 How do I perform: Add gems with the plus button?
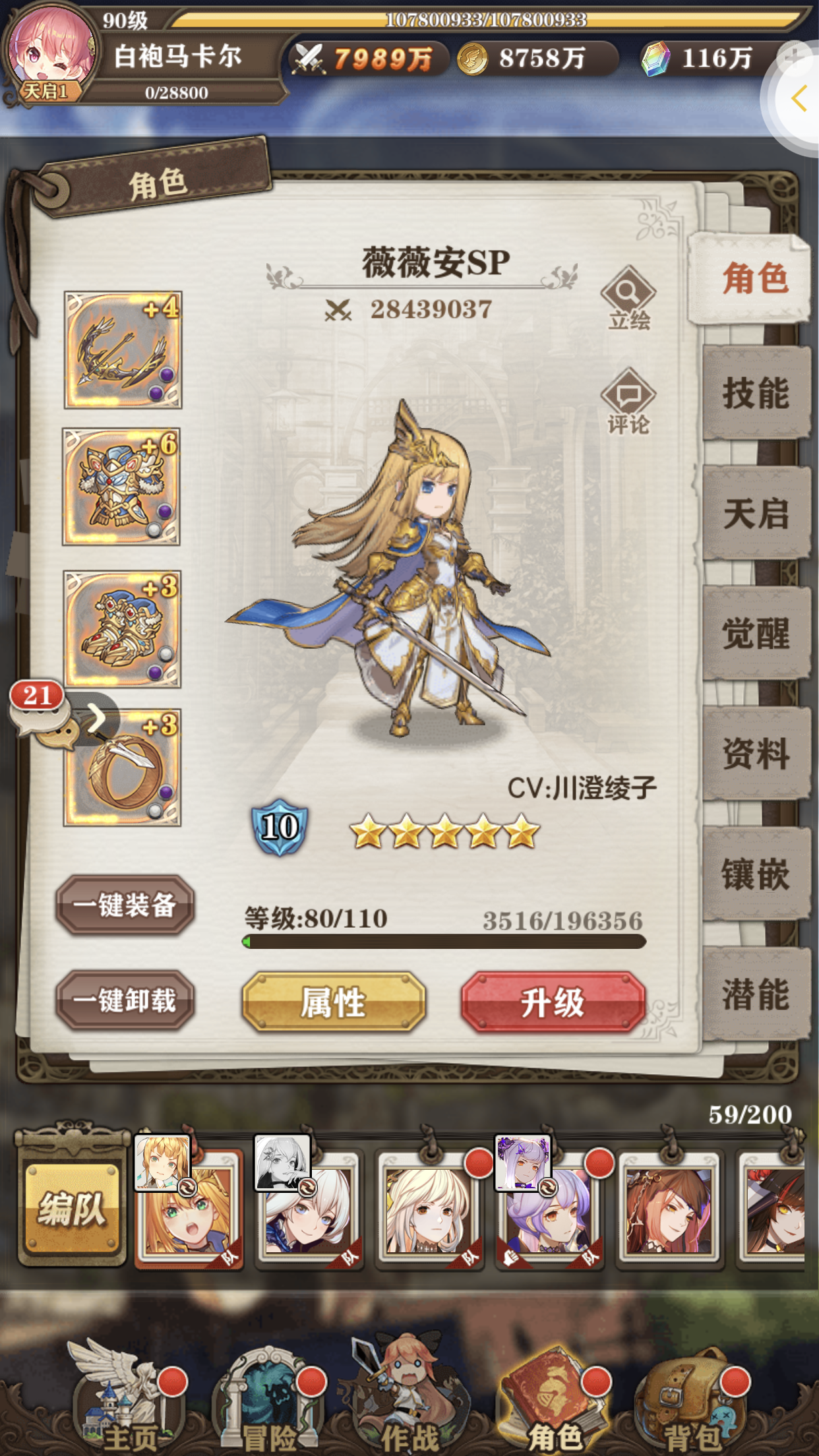point(793,58)
